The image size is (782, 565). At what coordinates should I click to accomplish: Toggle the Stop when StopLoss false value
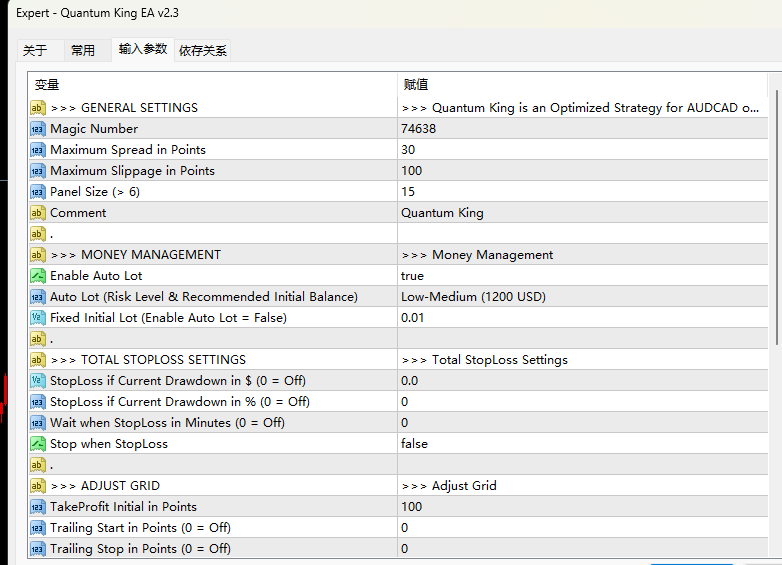pos(414,444)
